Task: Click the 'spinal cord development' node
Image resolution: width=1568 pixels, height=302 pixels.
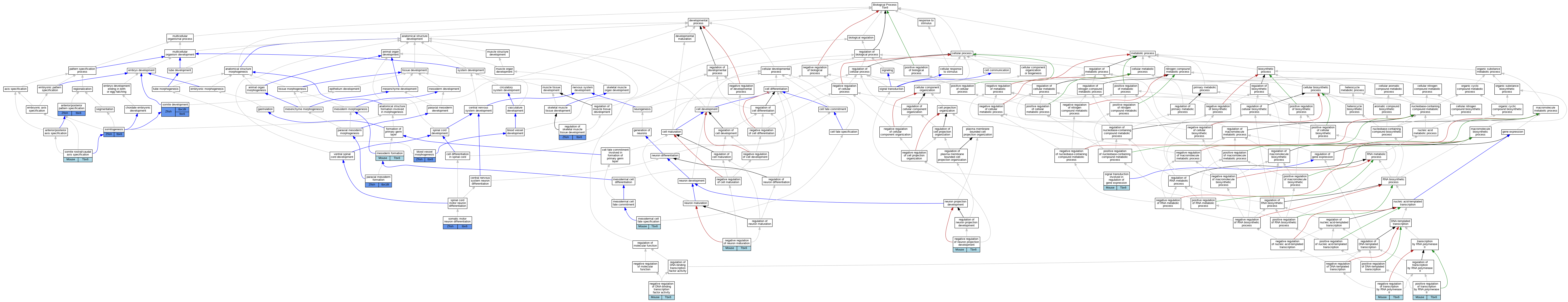Action: (439, 132)
